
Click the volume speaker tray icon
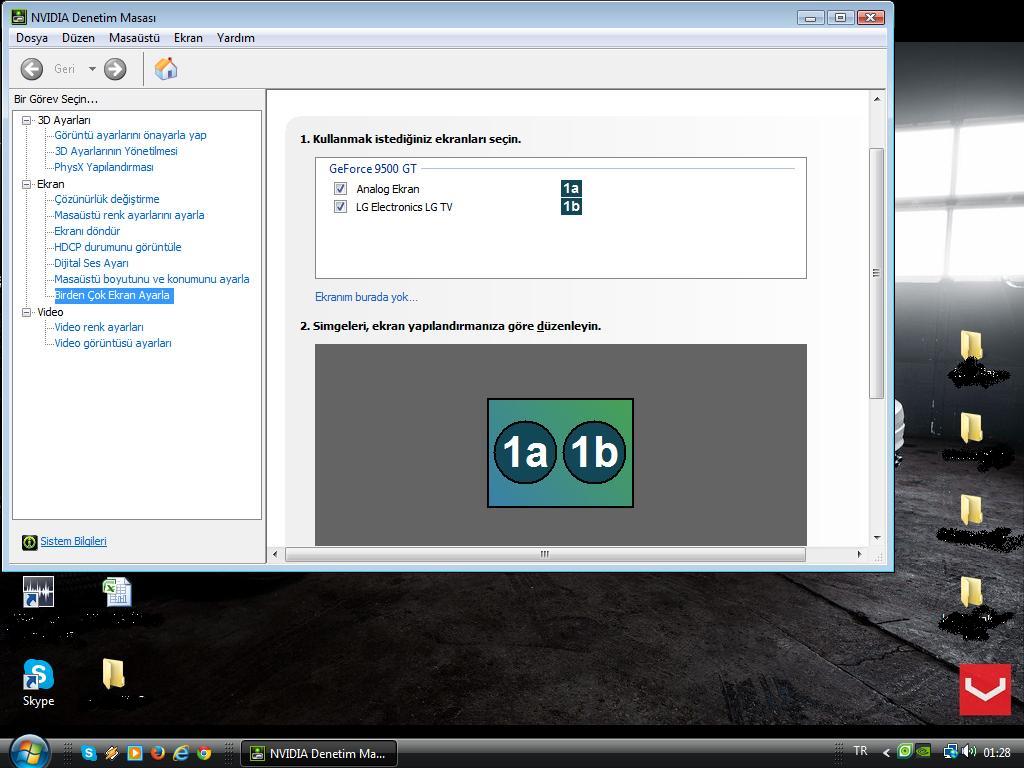pyautogui.click(x=968, y=752)
